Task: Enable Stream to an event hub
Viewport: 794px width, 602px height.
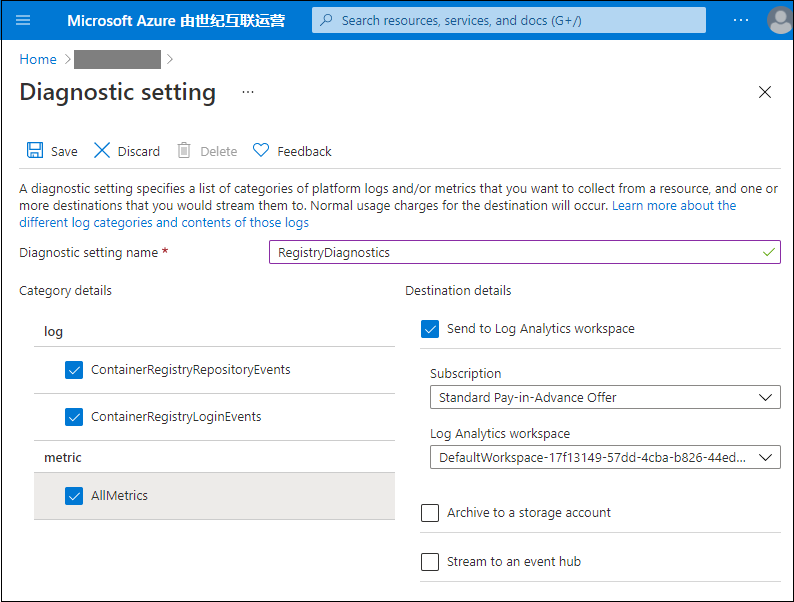Action: point(430,562)
